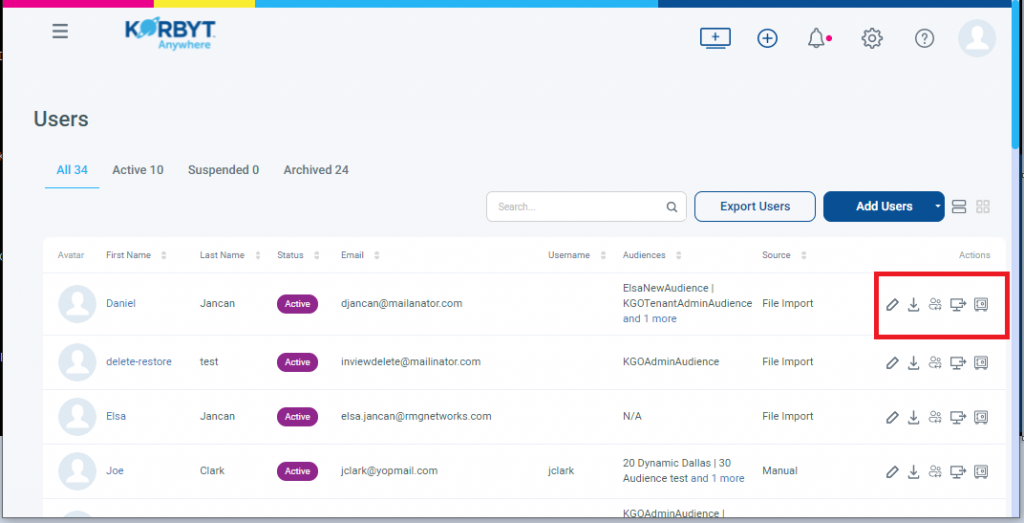Viewport: 1024px width, 523px height.
Task: Switch to list view layout
Action: point(958,207)
